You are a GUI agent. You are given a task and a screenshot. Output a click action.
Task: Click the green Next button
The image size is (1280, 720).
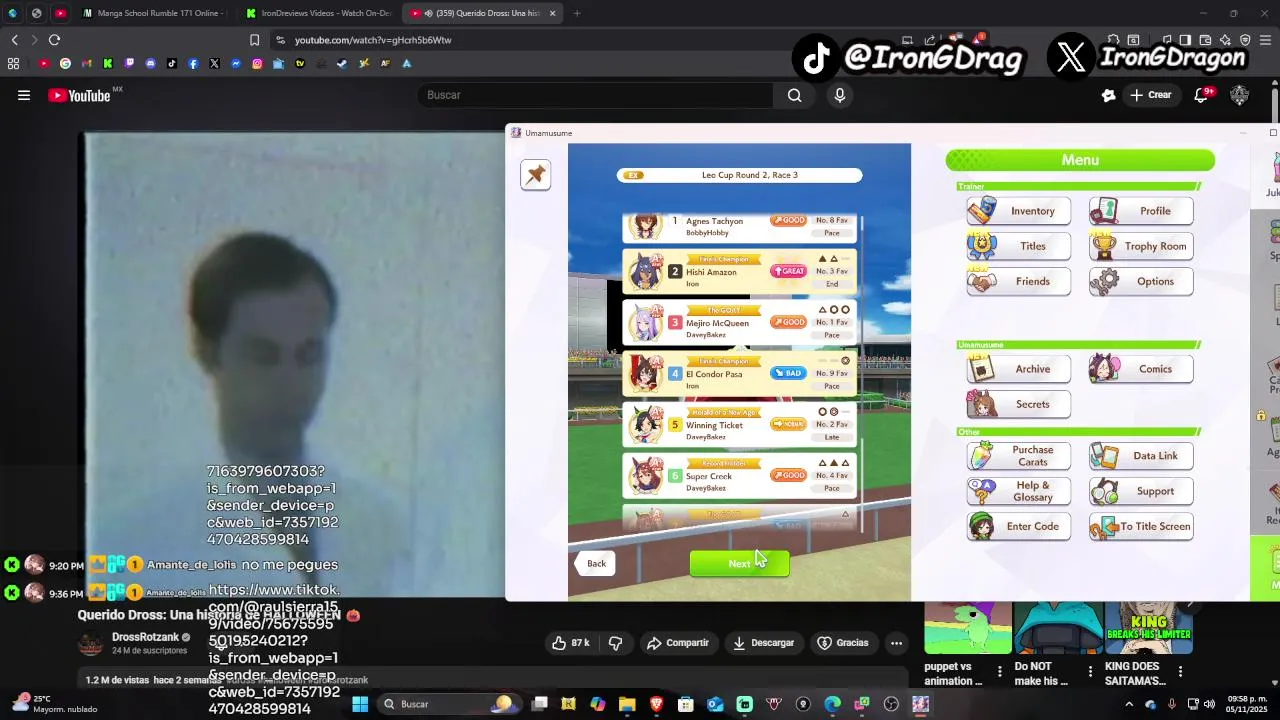coord(739,564)
